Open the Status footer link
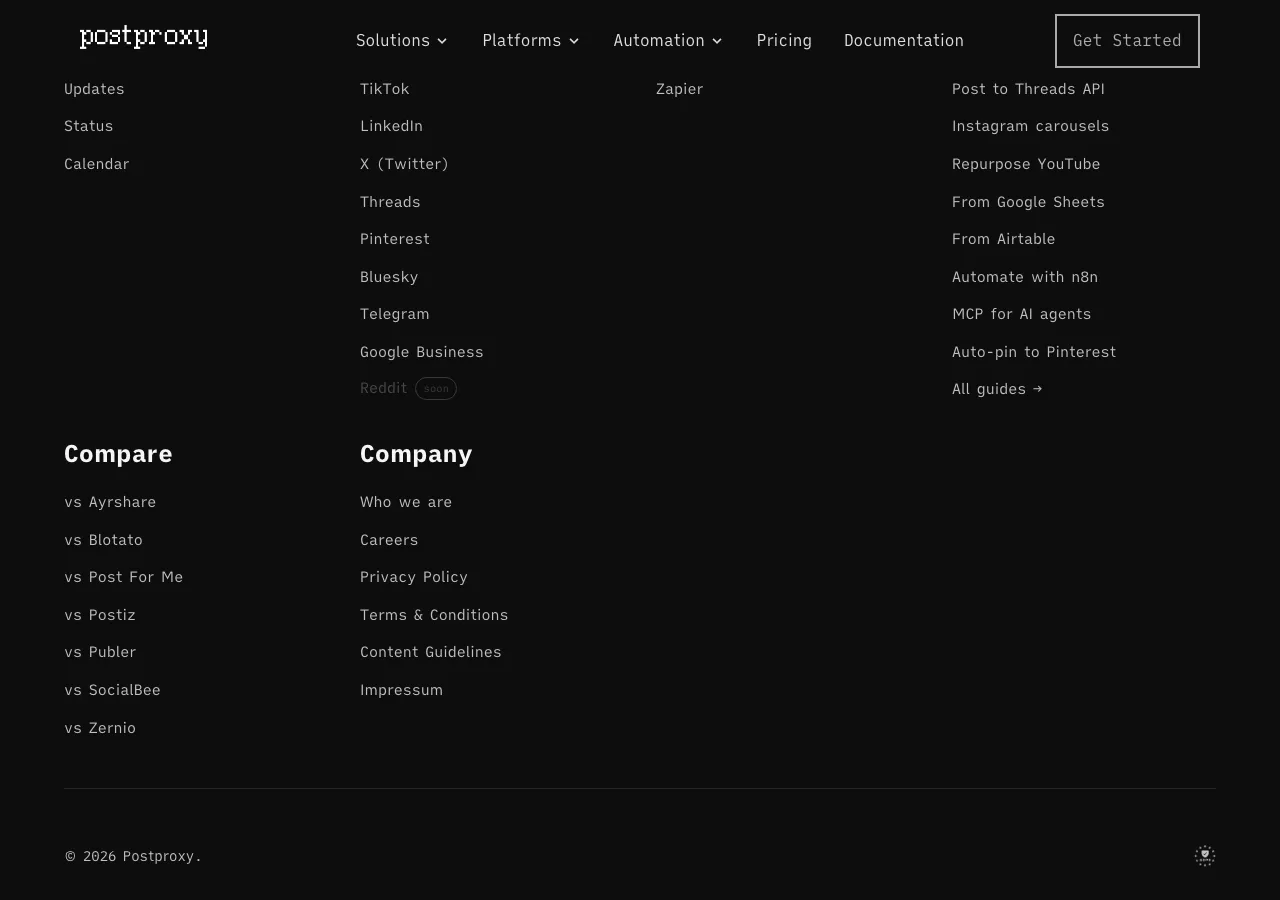Viewport: 1280px width, 900px height. (89, 126)
